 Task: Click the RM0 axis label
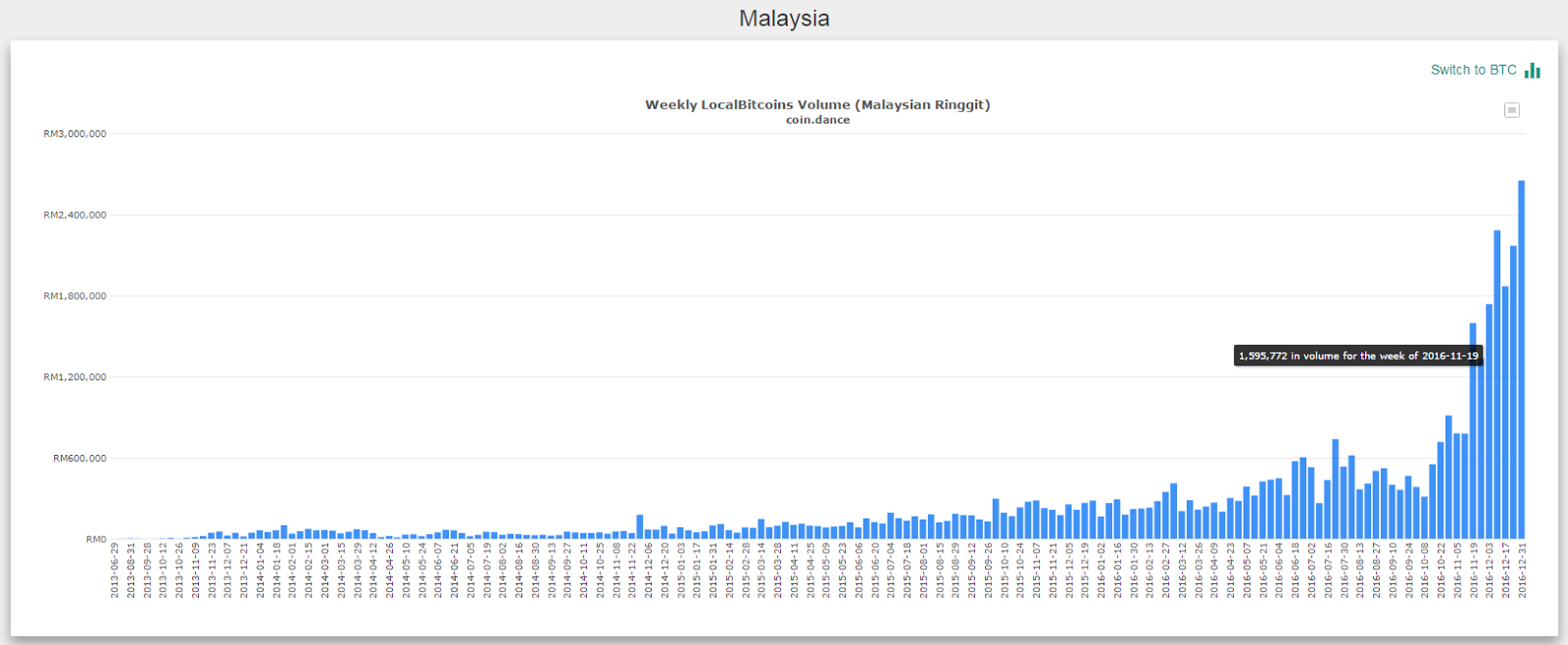(96, 539)
